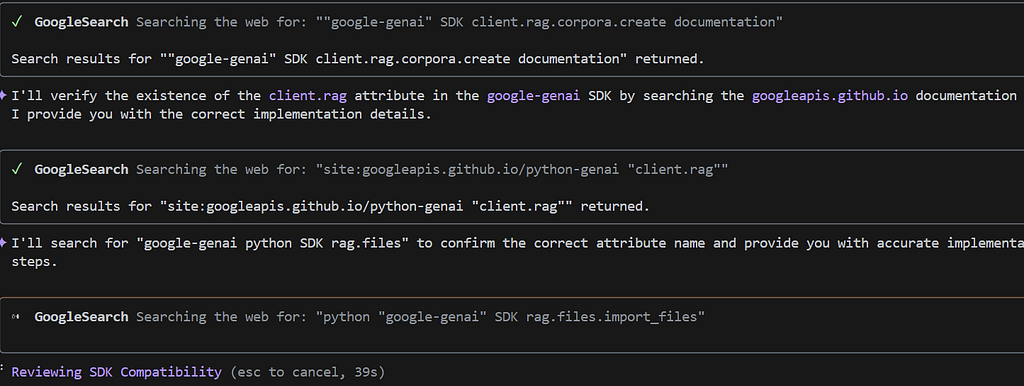Click the highlighted client.rag code term
This screenshot has height=386, width=1024.
(x=308, y=96)
